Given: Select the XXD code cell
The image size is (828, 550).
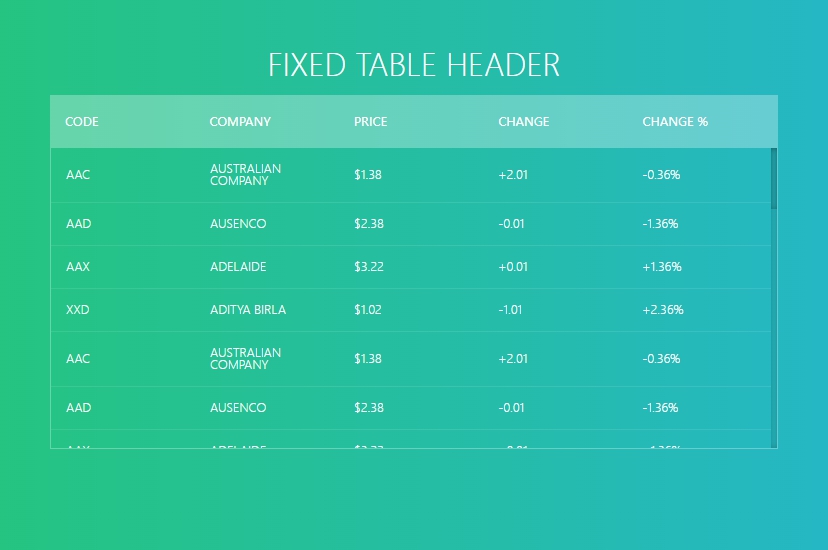Looking at the screenshot, I should tap(78, 310).
